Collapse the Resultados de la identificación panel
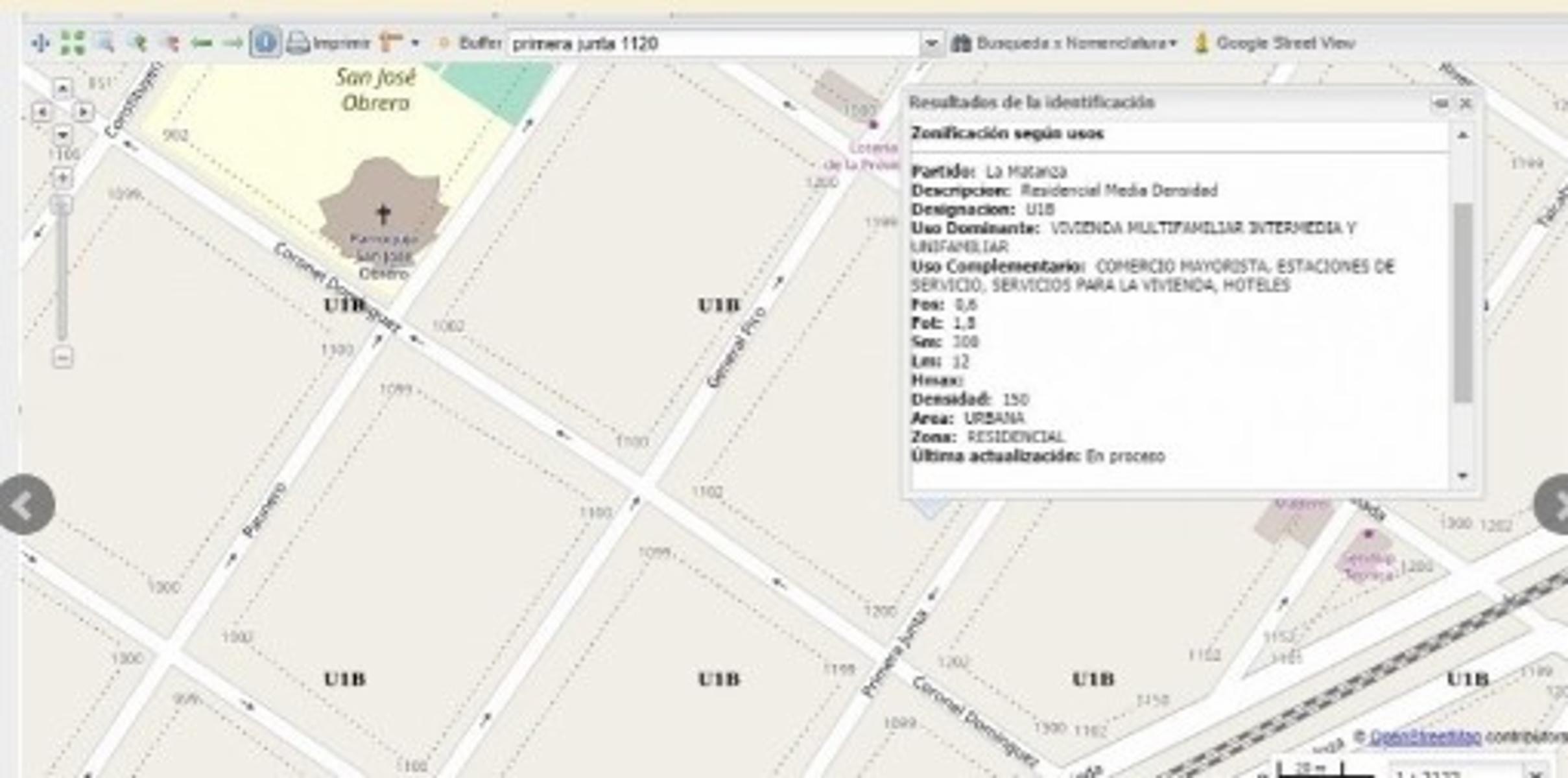Image resolution: width=1568 pixels, height=778 pixels. point(1440,103)
